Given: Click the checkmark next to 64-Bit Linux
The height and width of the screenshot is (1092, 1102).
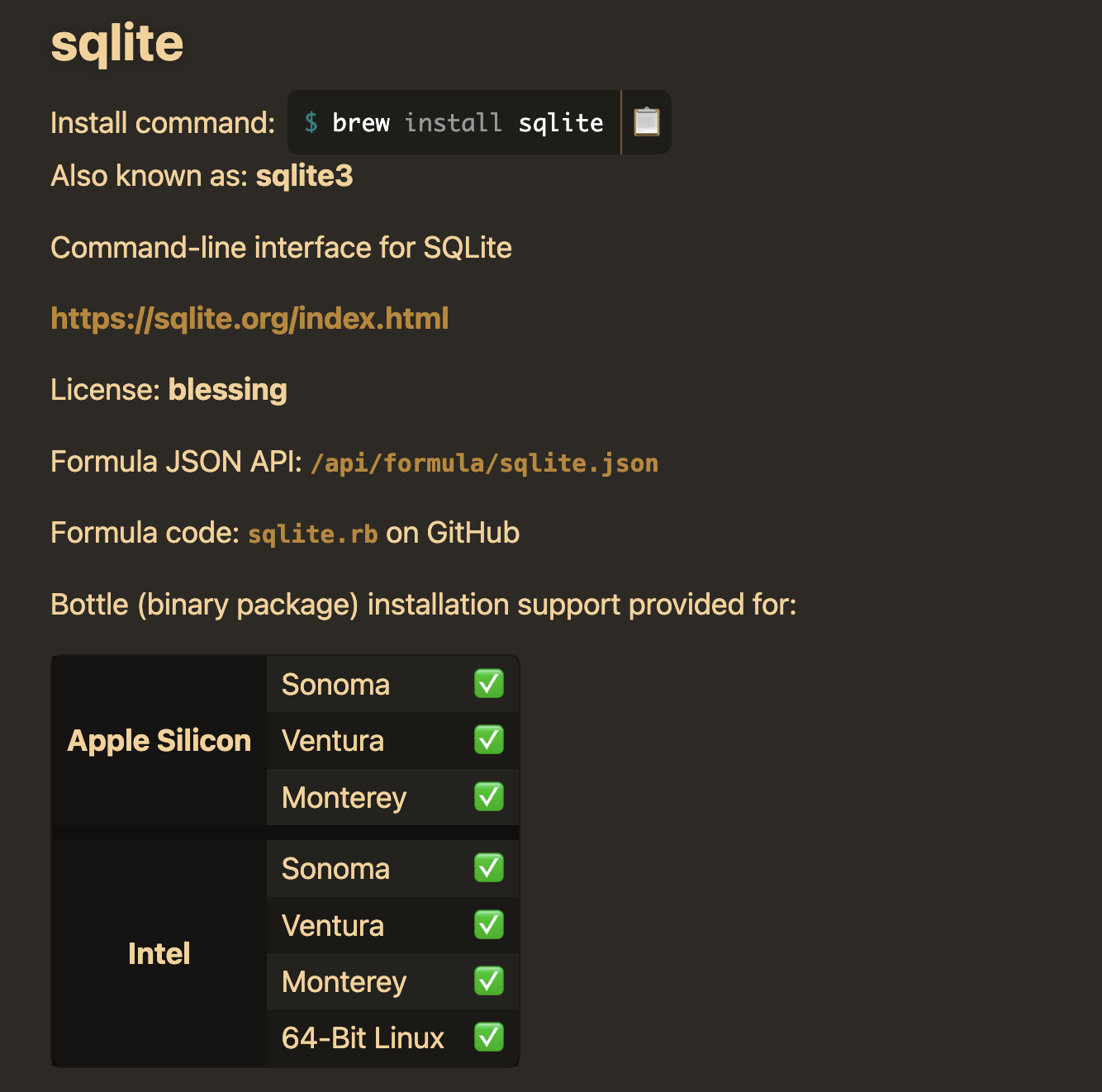Looking at the screenshot, I should click(488, 1037).
